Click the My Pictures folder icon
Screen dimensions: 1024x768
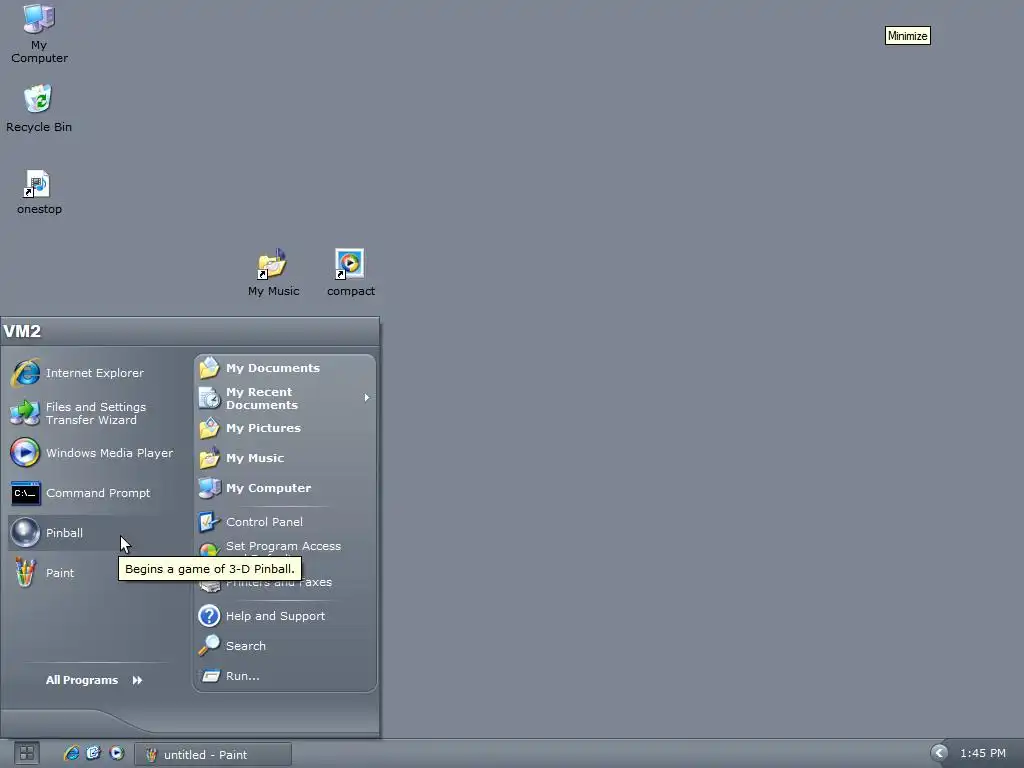[x=209, y=428]
